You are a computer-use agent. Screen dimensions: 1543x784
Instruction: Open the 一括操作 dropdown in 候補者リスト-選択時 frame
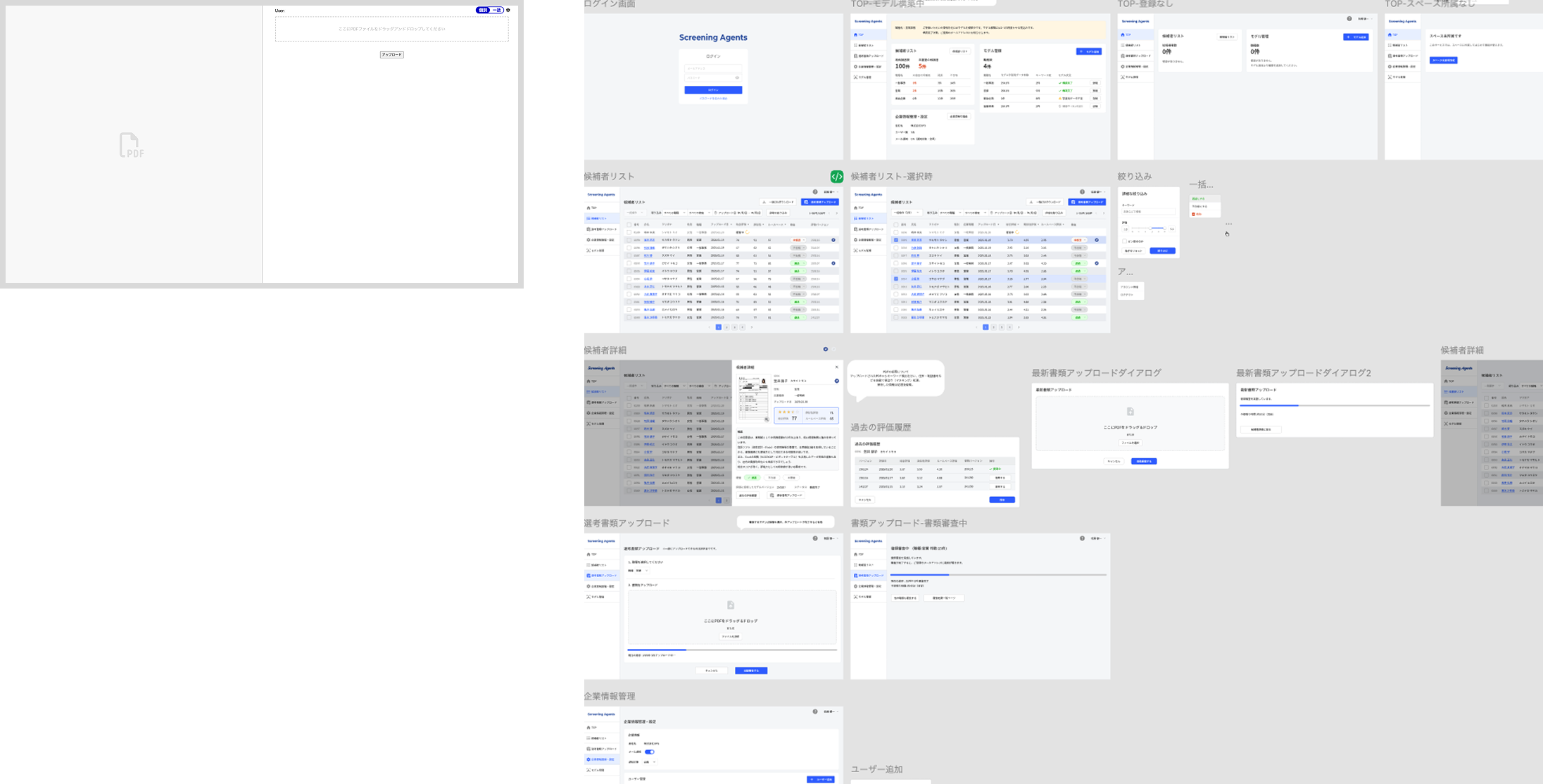(907, 213)
